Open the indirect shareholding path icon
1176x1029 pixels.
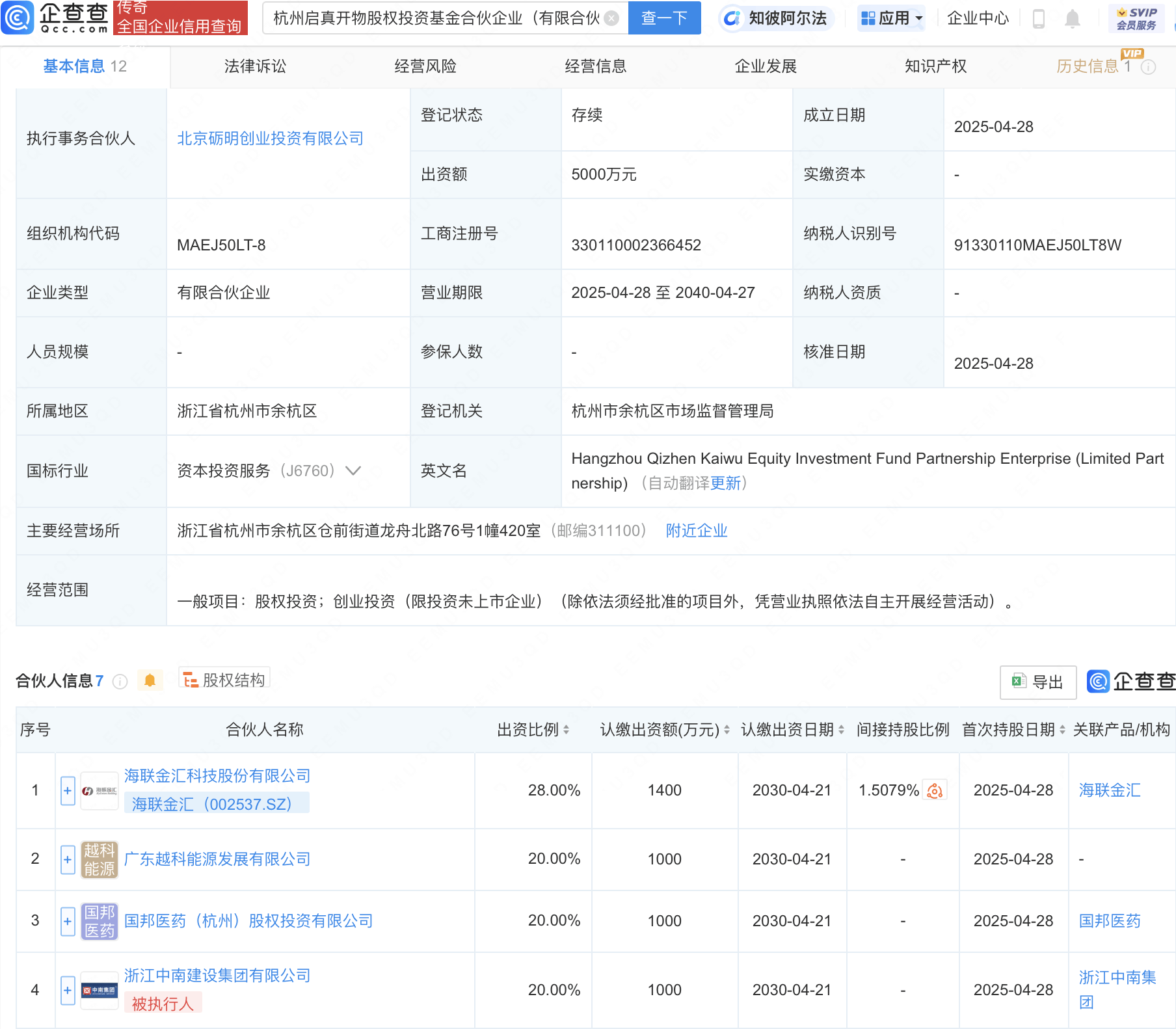(935, 790)
